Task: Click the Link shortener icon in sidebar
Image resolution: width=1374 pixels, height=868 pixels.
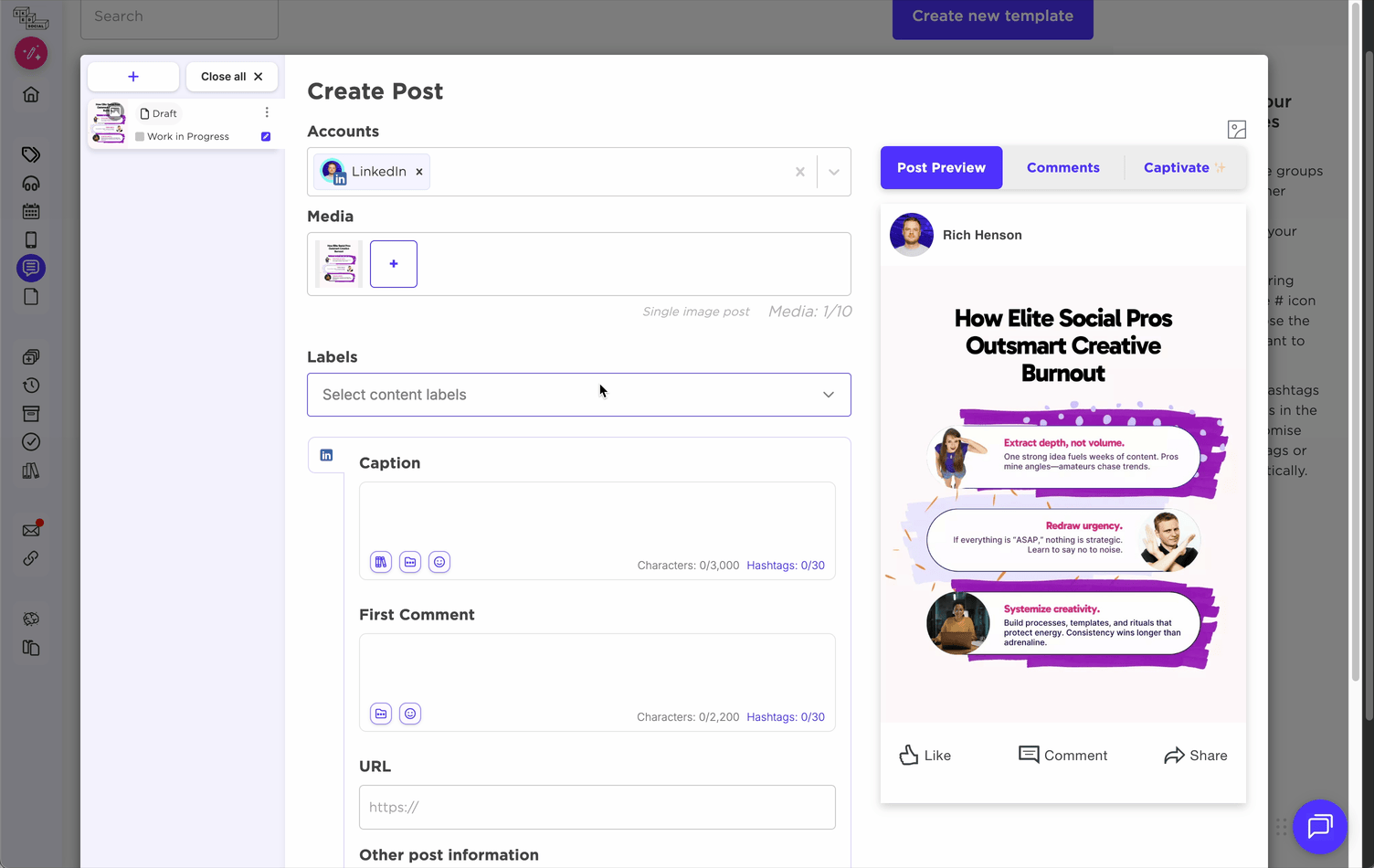Action: coord(31,558)
